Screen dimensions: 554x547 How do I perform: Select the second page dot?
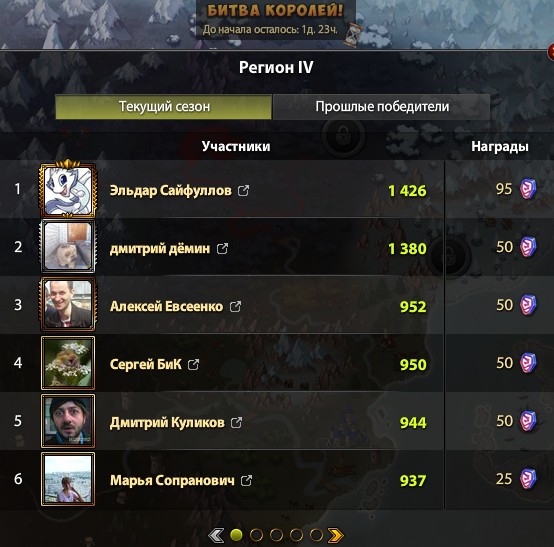[x=256, y=535]
